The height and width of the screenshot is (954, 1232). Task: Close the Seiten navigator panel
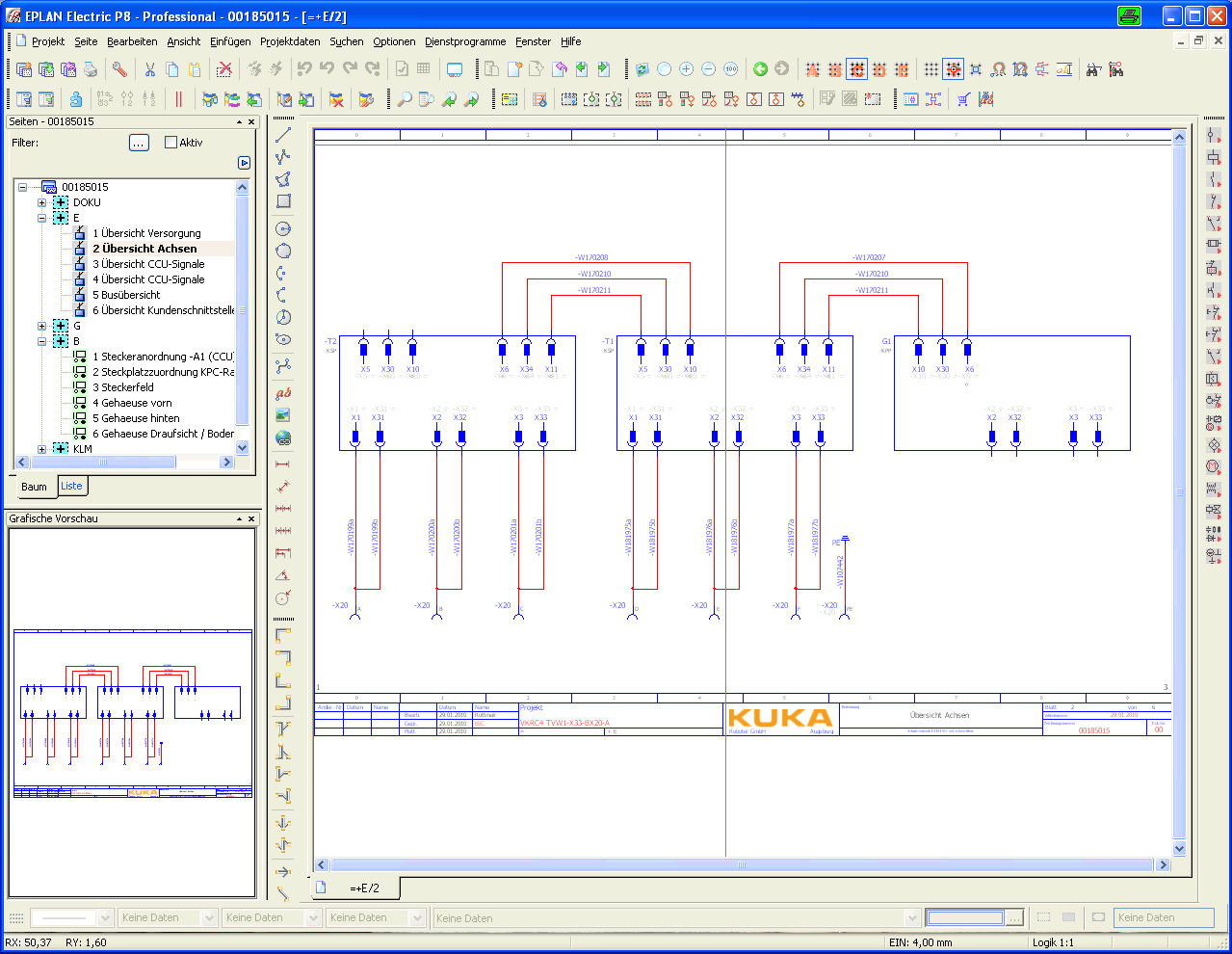pyautogui.click(x=252, y=122)
